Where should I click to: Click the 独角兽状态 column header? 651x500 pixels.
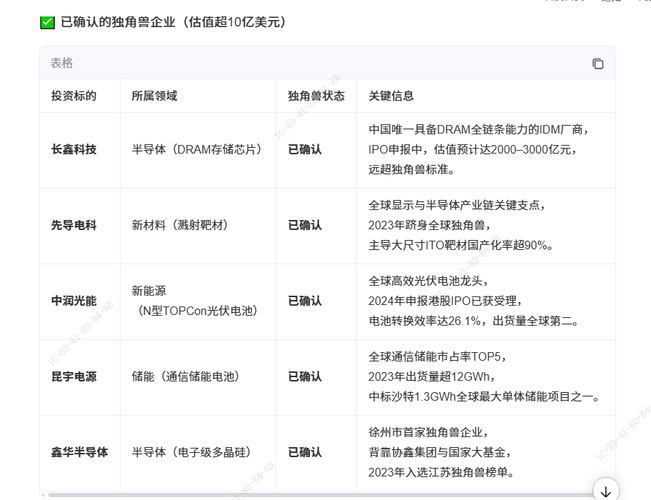point(316,96)
